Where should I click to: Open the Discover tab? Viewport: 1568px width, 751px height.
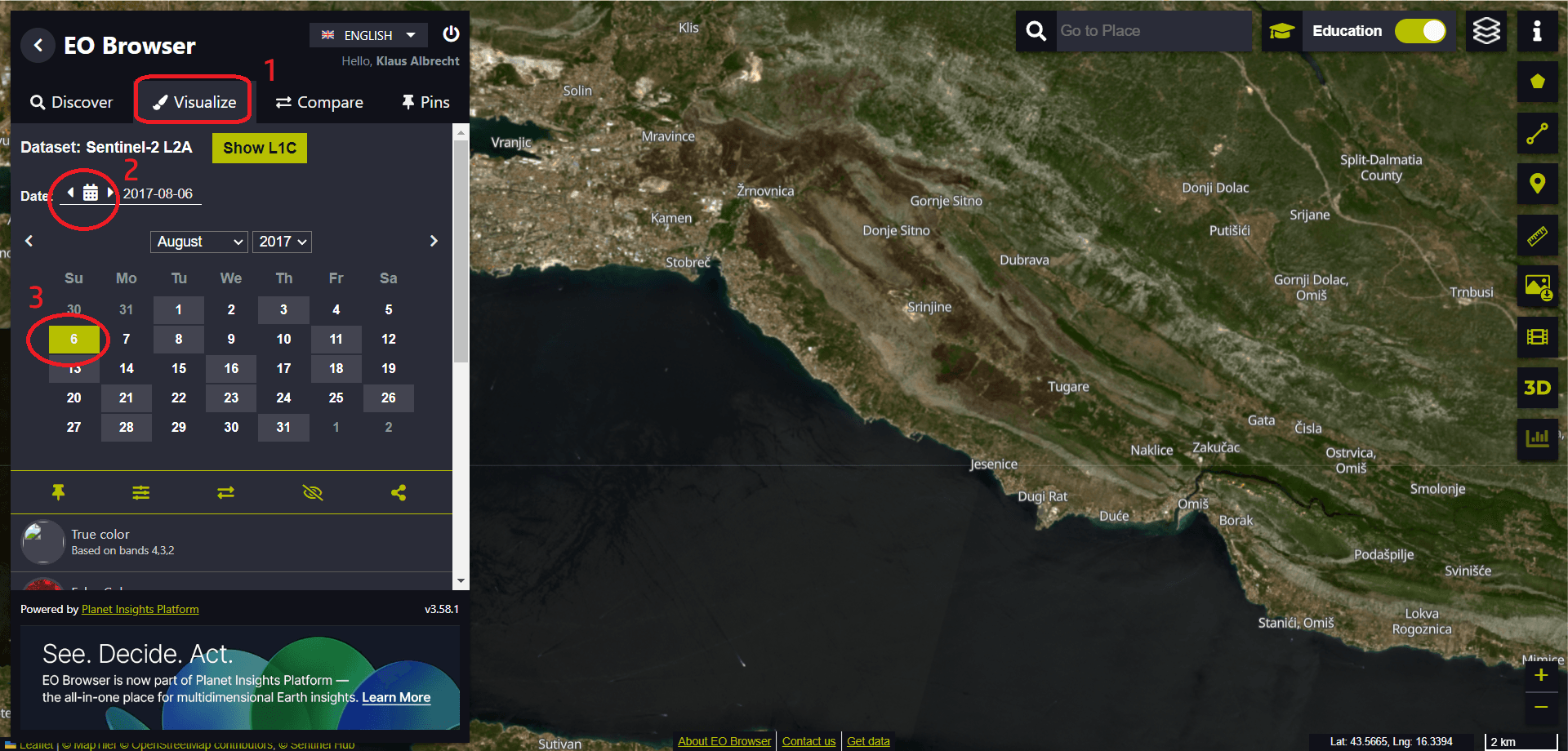pos(72,102)
